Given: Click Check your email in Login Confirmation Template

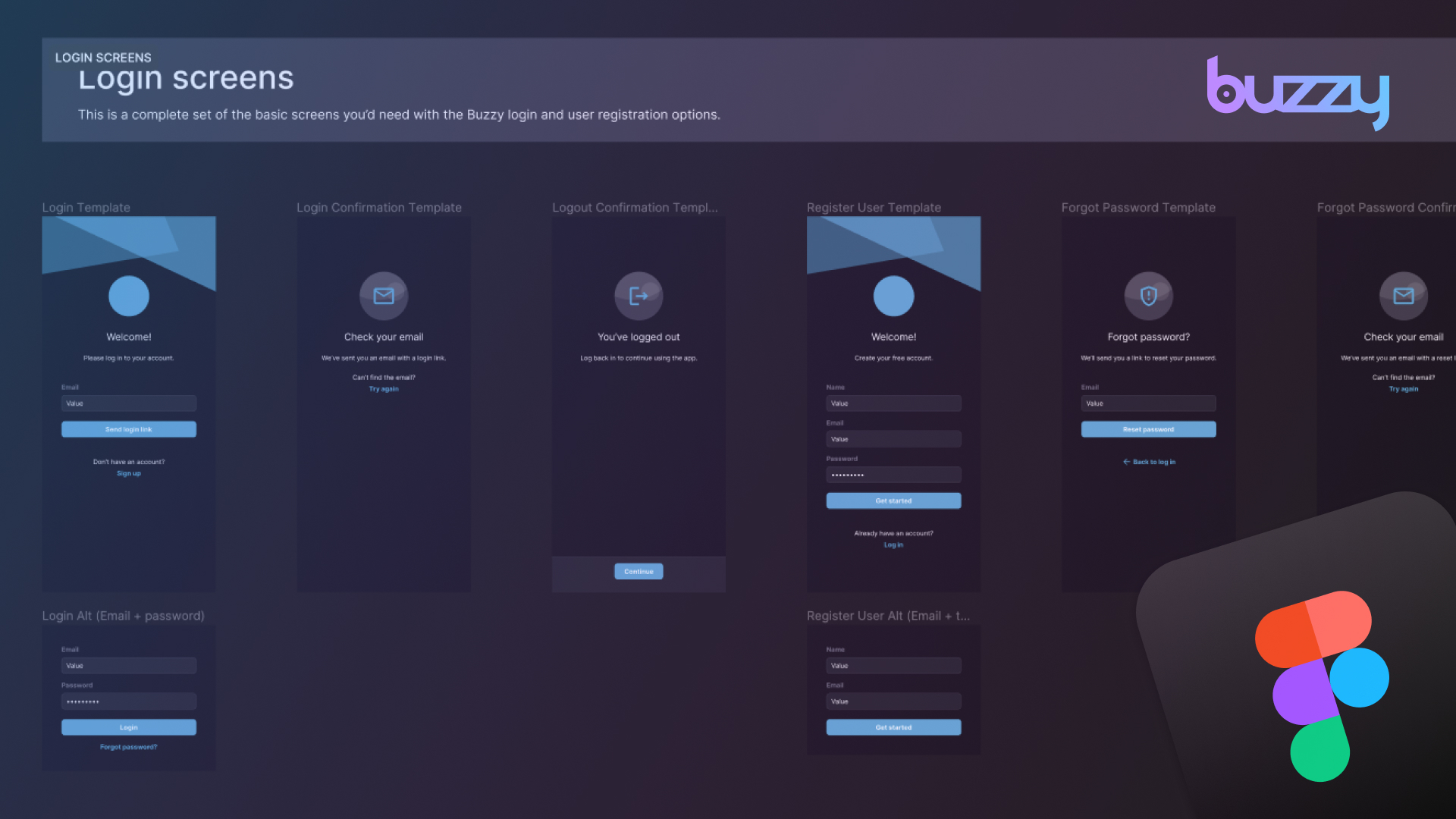Looking at the screenshot, I should tap(384, 337).
